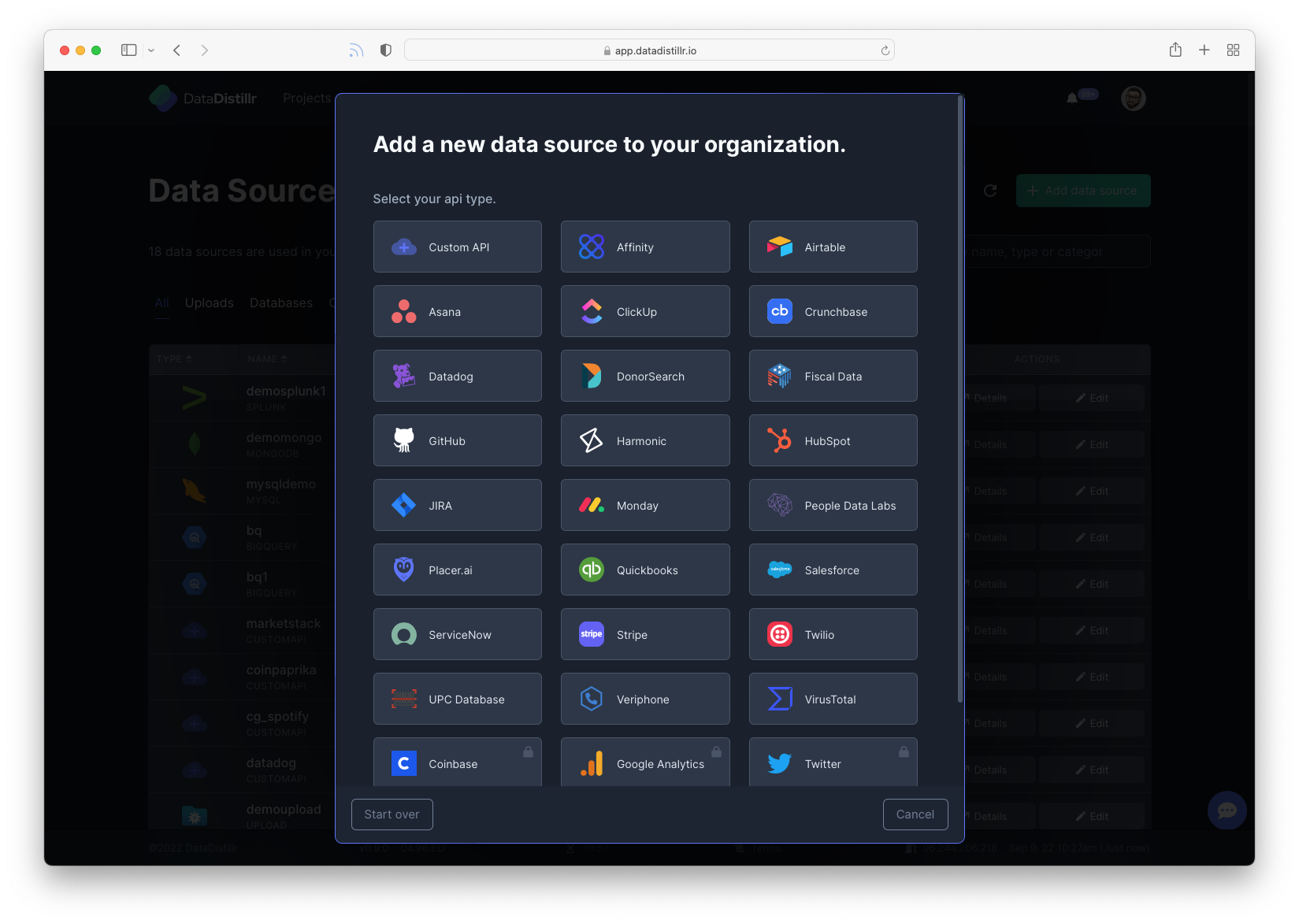Click the lock on Google Analytics card
The height and width of the screenshot is (924, 1299).
pos(716,752)
